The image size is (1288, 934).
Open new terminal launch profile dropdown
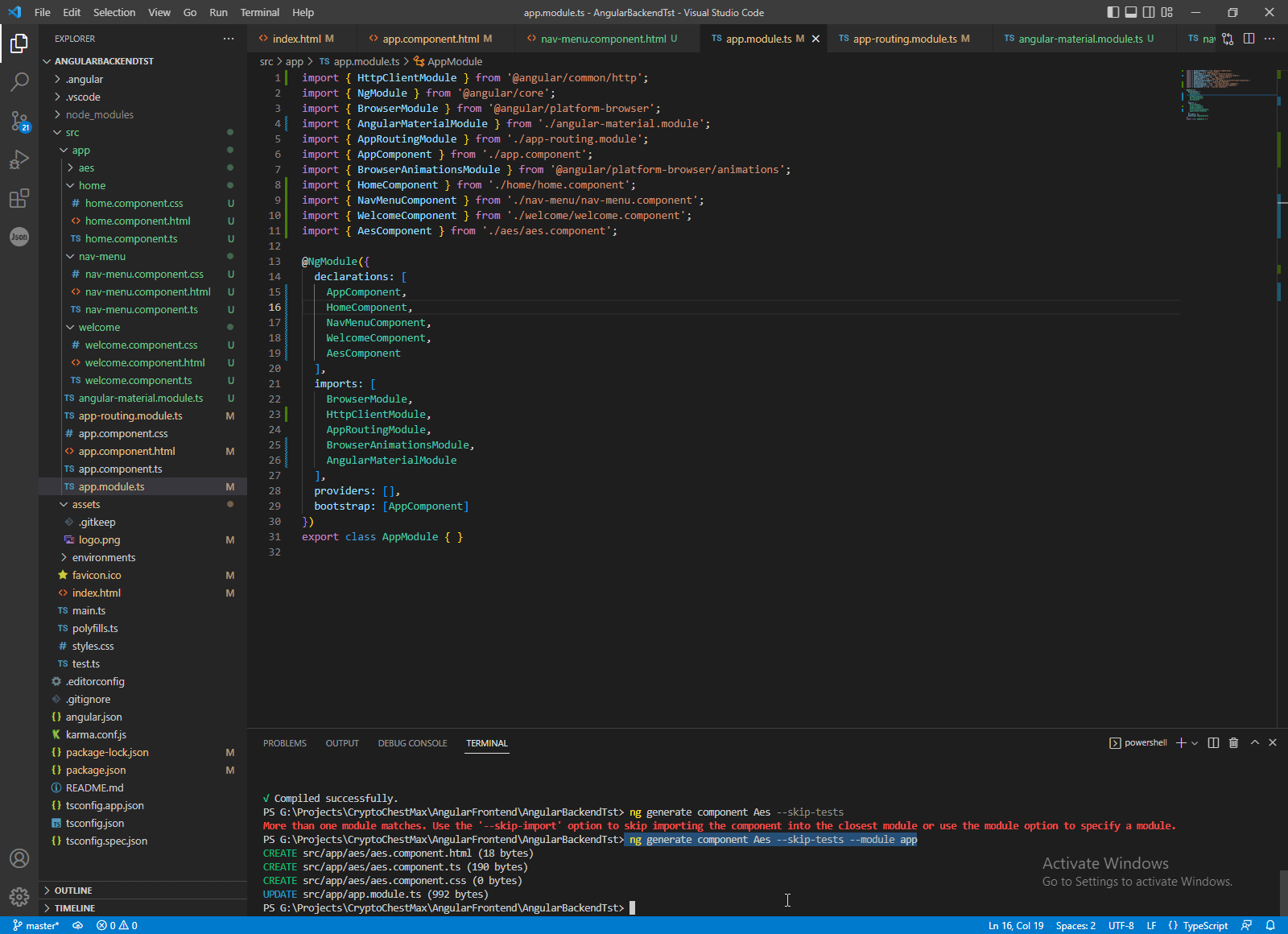pyautogui.click(x=1195, y=743)
